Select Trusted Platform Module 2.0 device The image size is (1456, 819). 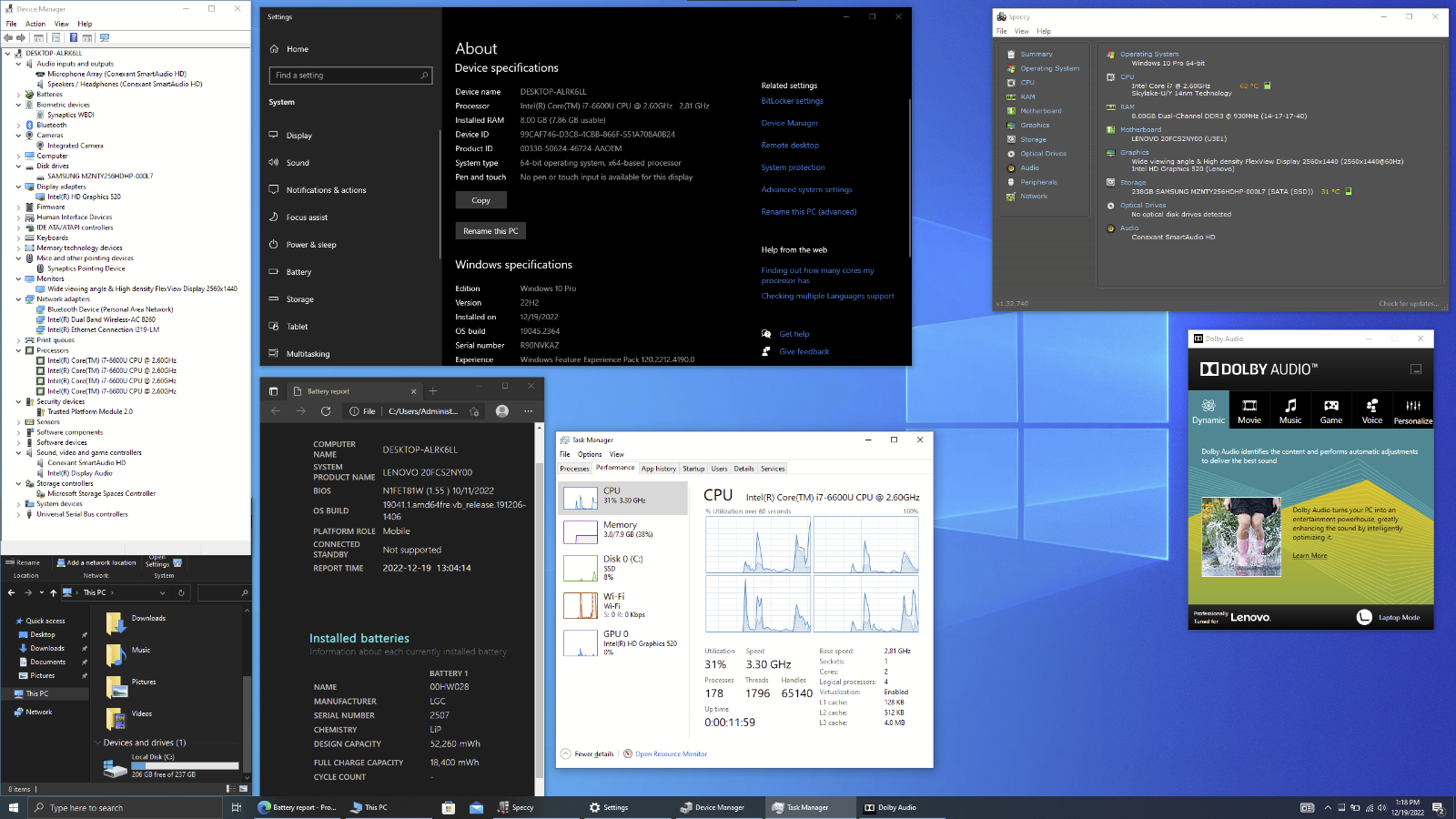click(x=90, y=411)
